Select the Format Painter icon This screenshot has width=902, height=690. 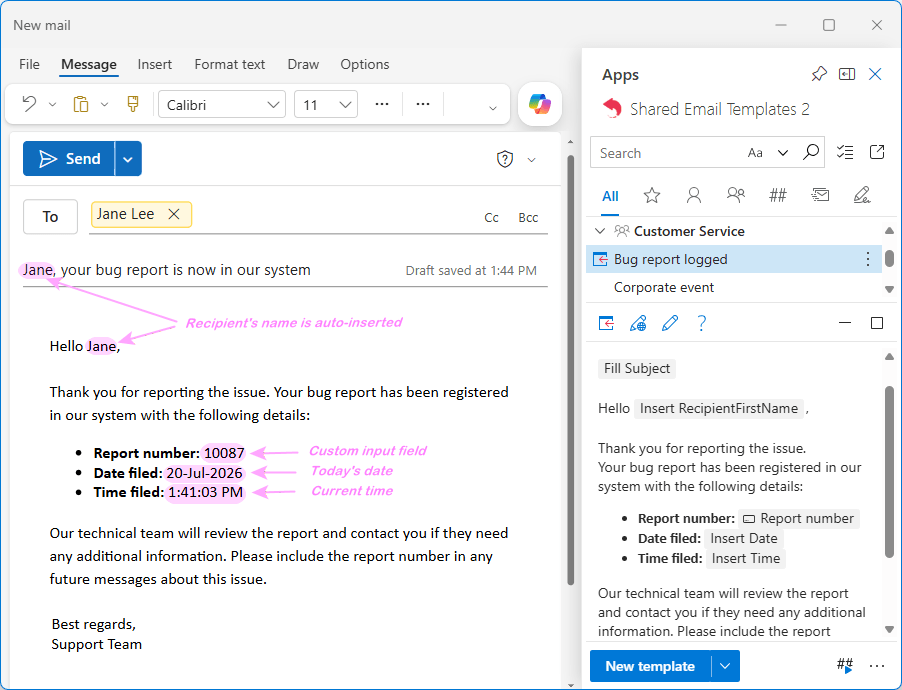tap(133, 104)
